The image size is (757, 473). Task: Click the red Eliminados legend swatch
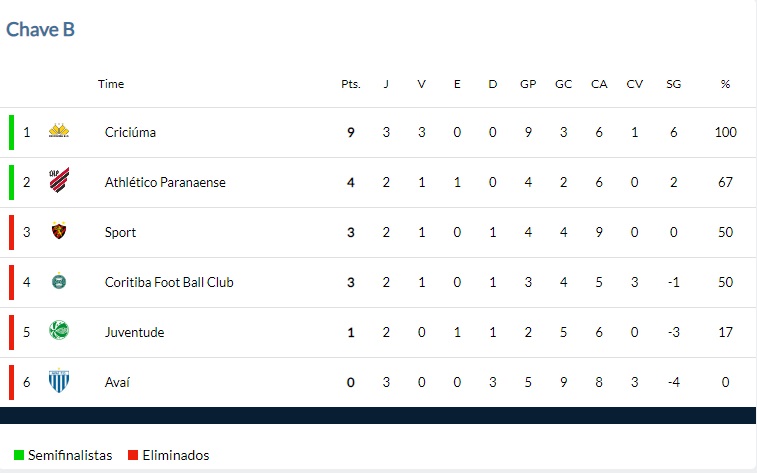click(133, 455)
